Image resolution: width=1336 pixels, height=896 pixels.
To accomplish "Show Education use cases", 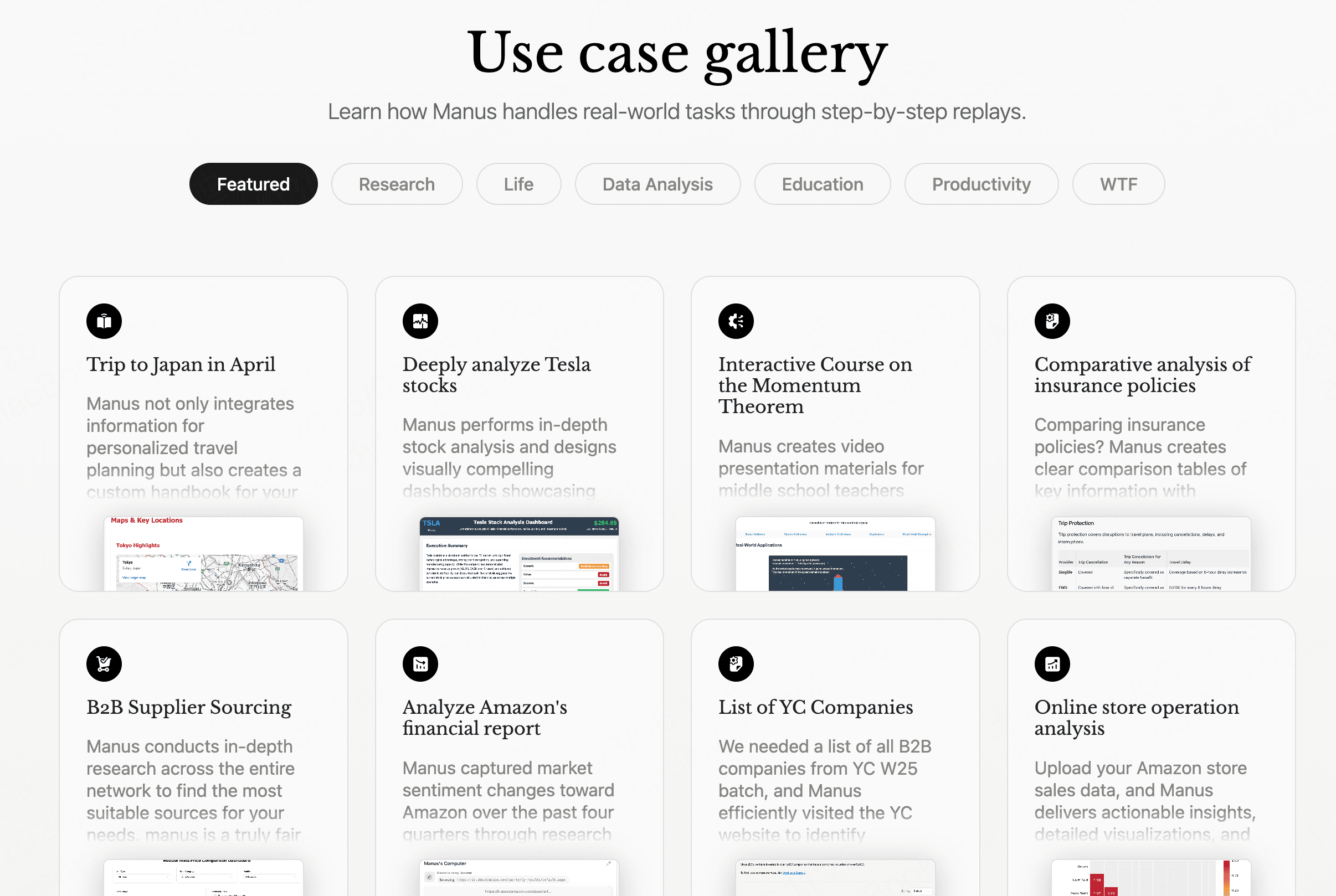I will [x=823, y=184].
